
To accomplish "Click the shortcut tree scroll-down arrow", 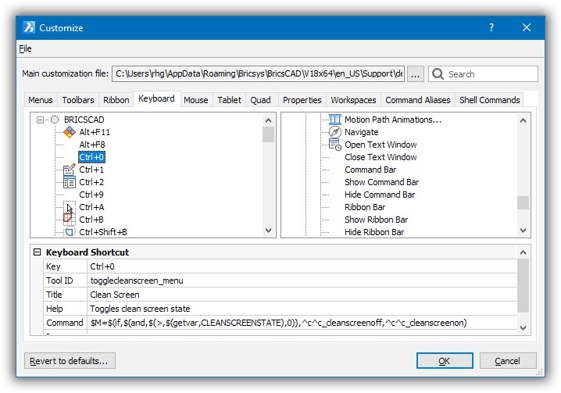I will pyautogui.click(x=268, y=231).
